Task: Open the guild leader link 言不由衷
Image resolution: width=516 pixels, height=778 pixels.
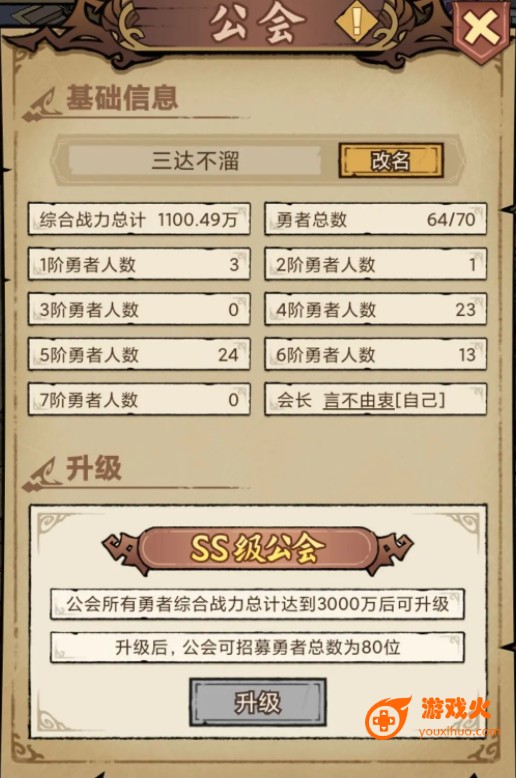Action: point(359,400)
